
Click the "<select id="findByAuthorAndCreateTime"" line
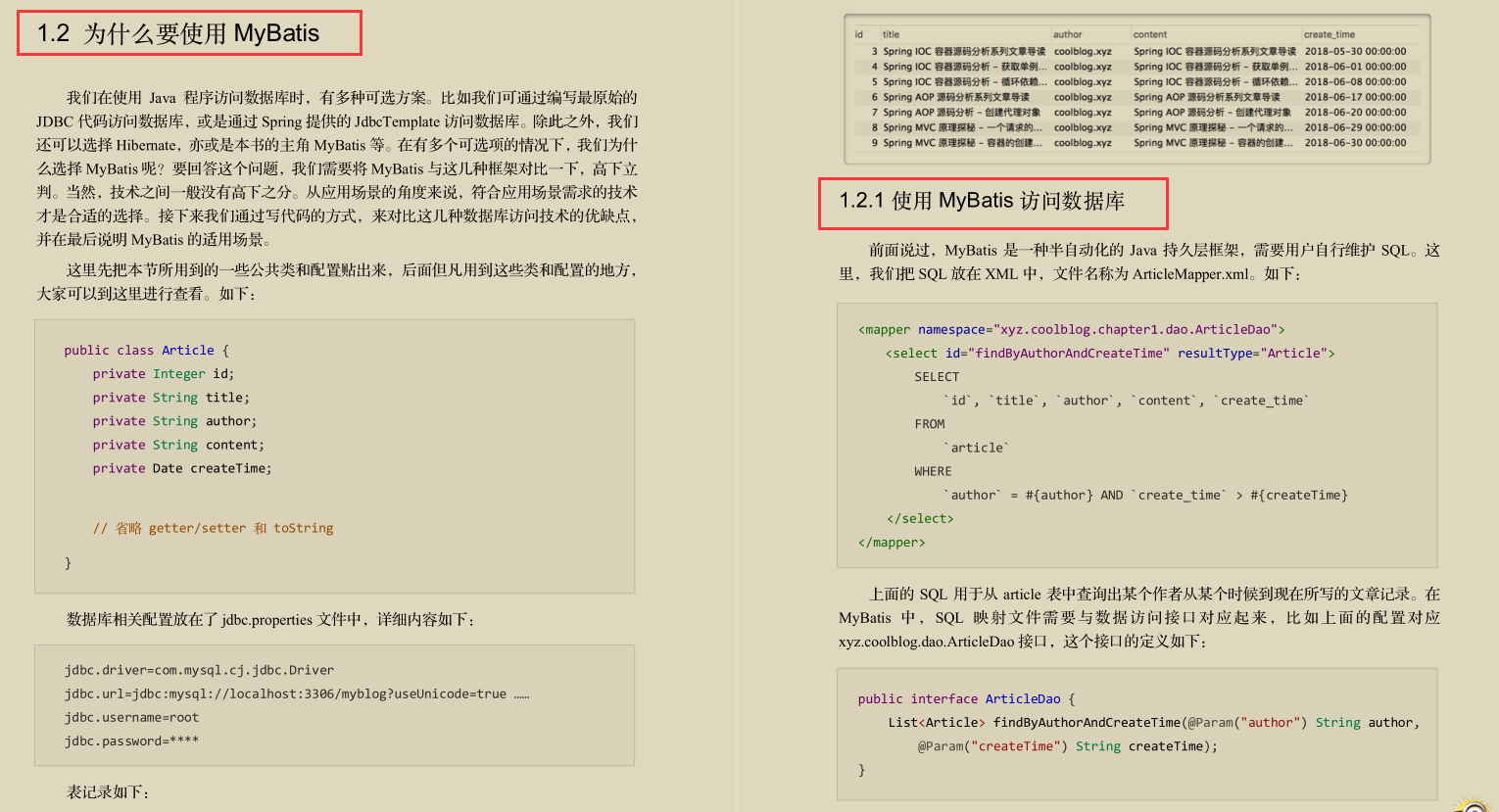click(1110, 353)
